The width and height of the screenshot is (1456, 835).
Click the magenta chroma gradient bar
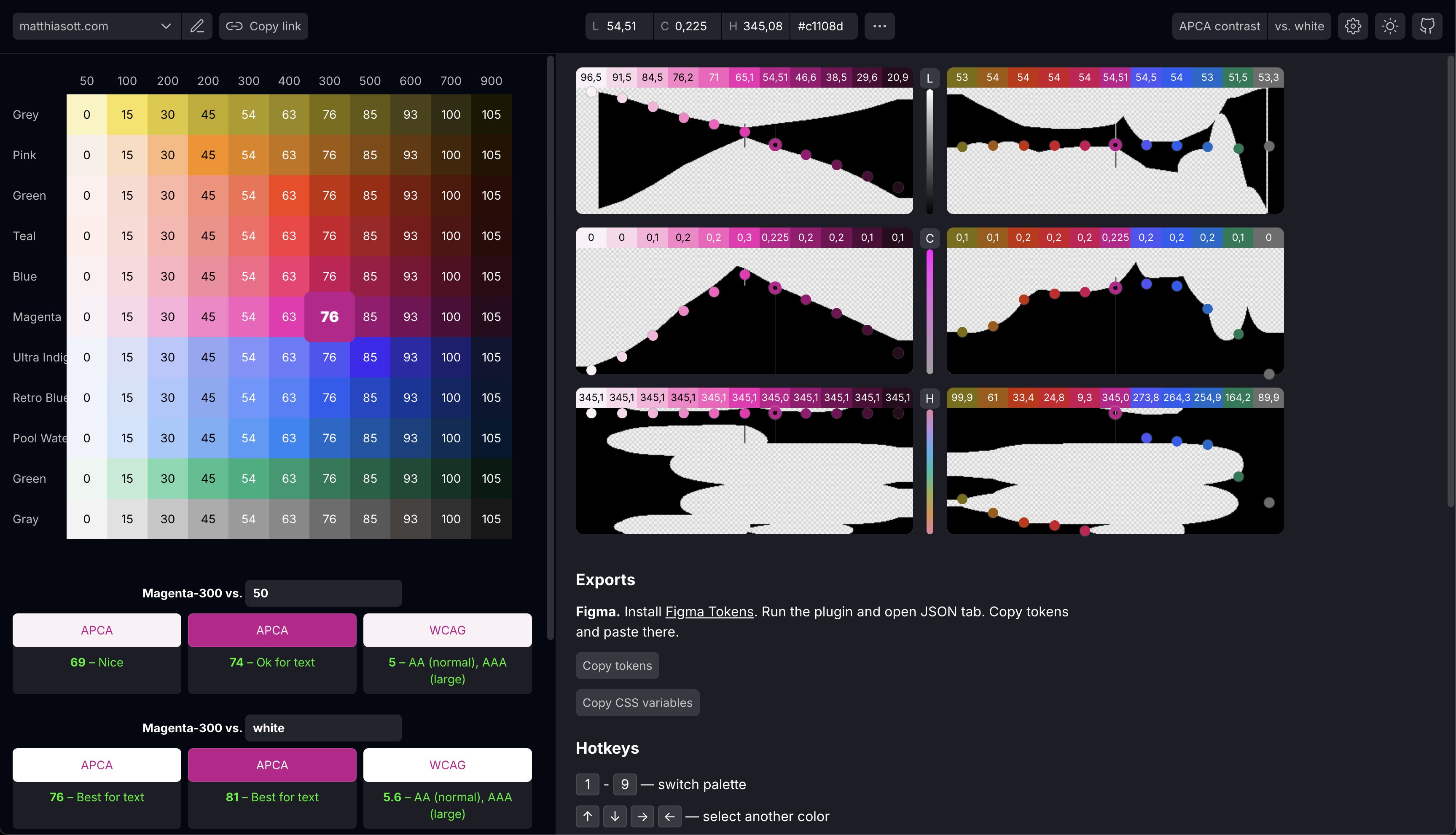pyautogui.click(x=929, y=312)
